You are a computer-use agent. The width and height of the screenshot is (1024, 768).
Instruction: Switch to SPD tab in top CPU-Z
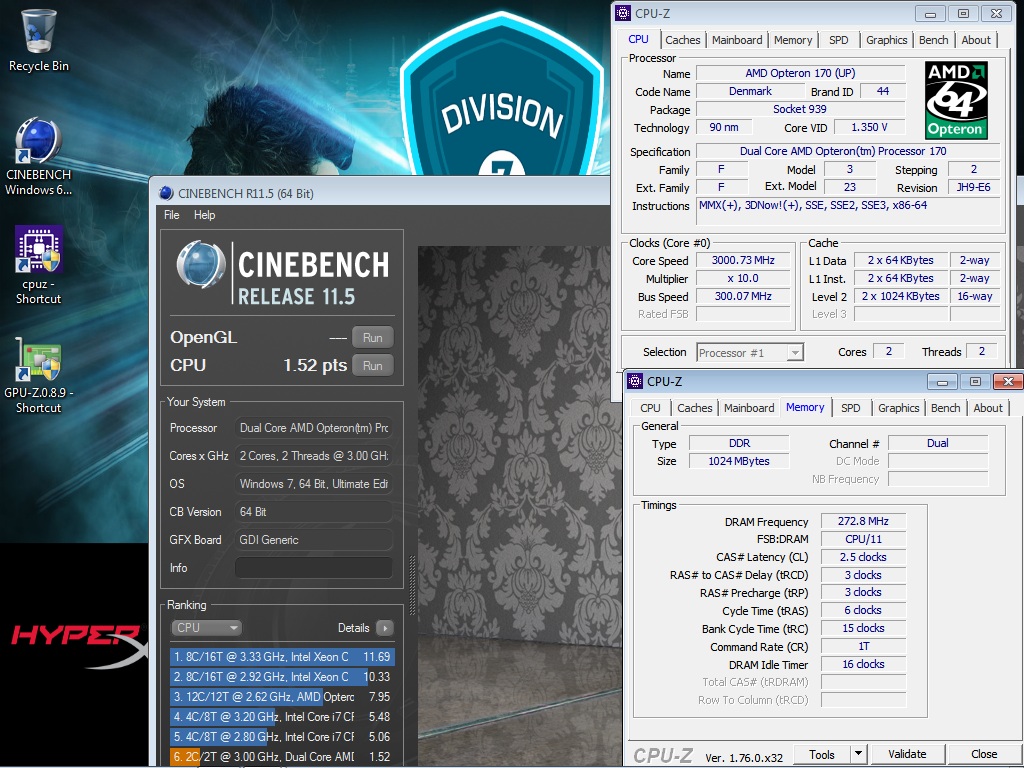coord(839,40)
